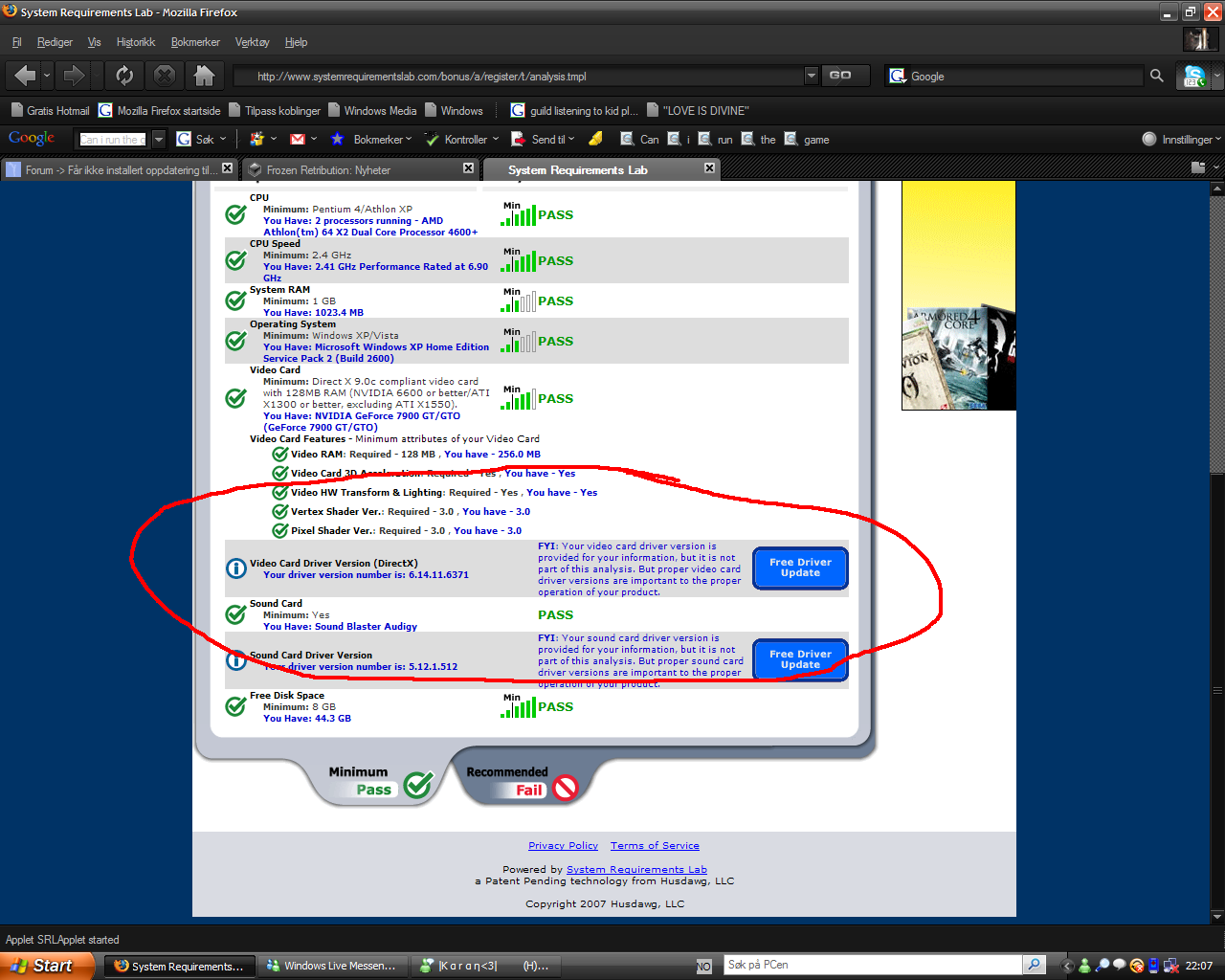
Task: Click the Free Disk Space bar meter
Action: pos(518,708)
